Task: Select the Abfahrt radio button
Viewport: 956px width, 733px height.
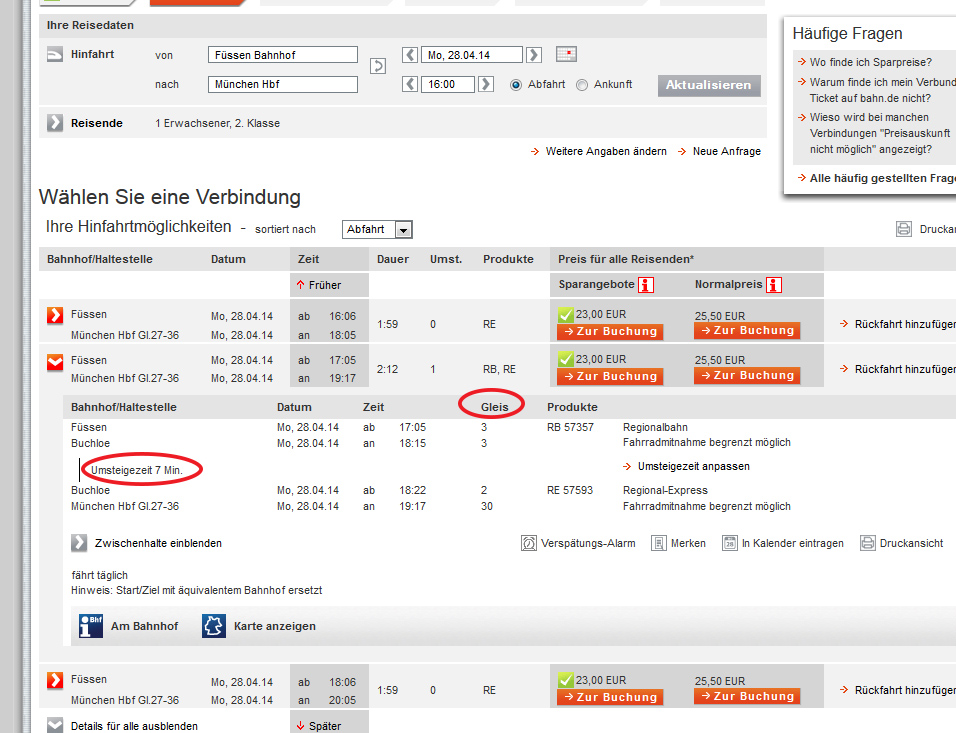Action: [516, 85]
